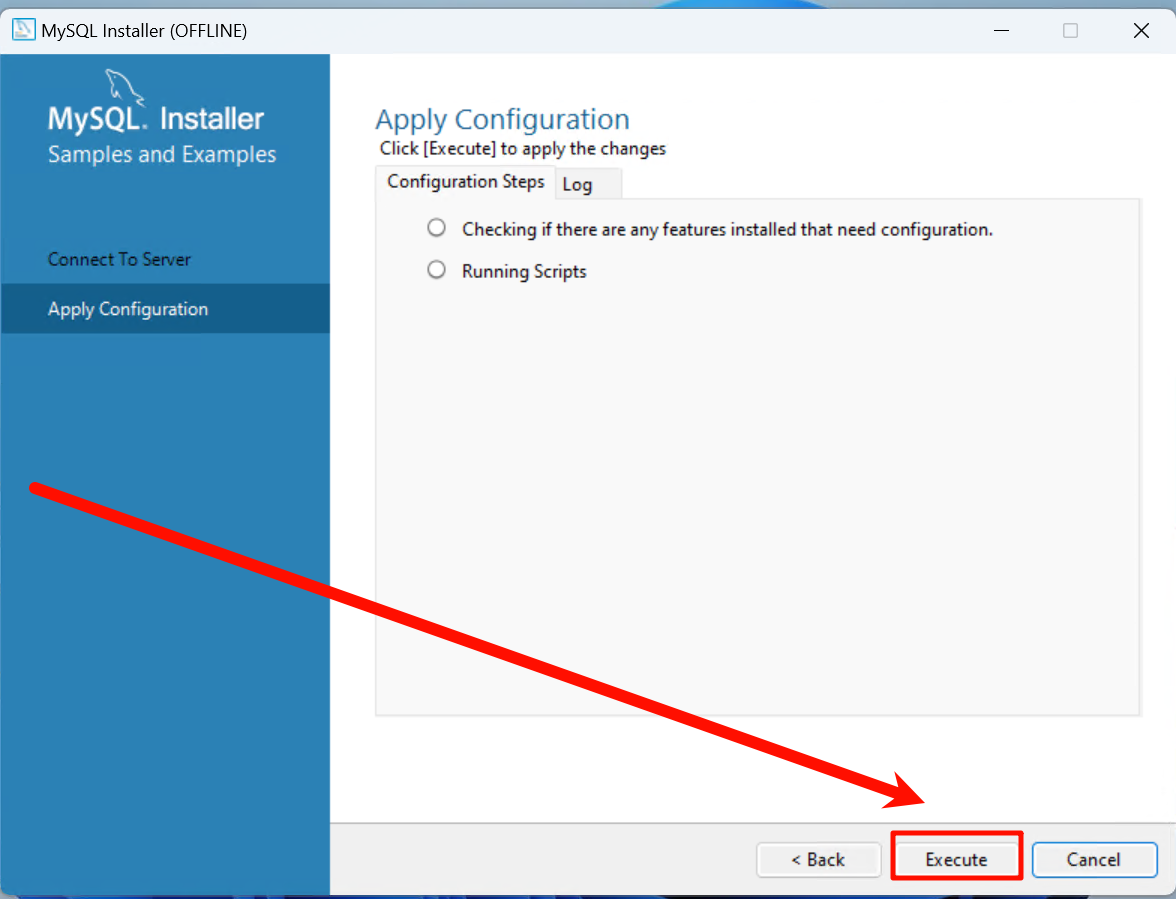Click the status circle for Running Scripts
Screen dimensions: 1176x899
(x=436, y=269)
